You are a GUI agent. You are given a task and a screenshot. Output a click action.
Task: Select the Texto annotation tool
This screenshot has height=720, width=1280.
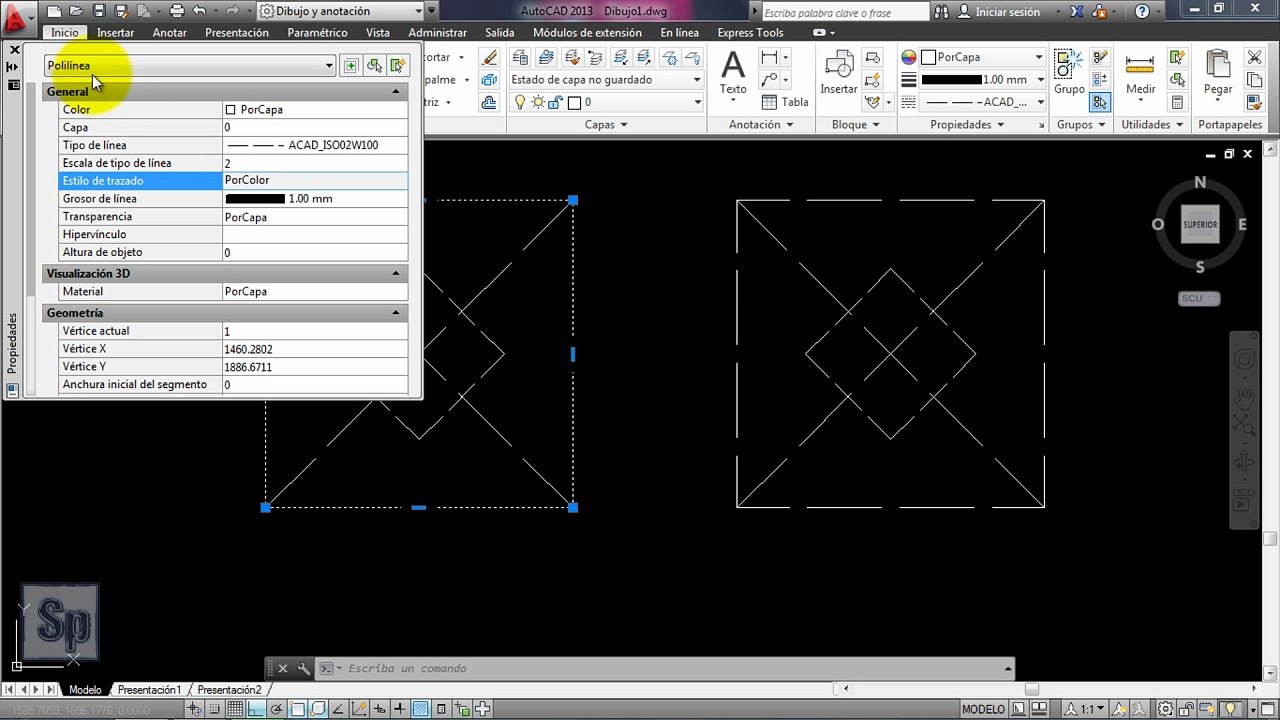click(733, 73)
